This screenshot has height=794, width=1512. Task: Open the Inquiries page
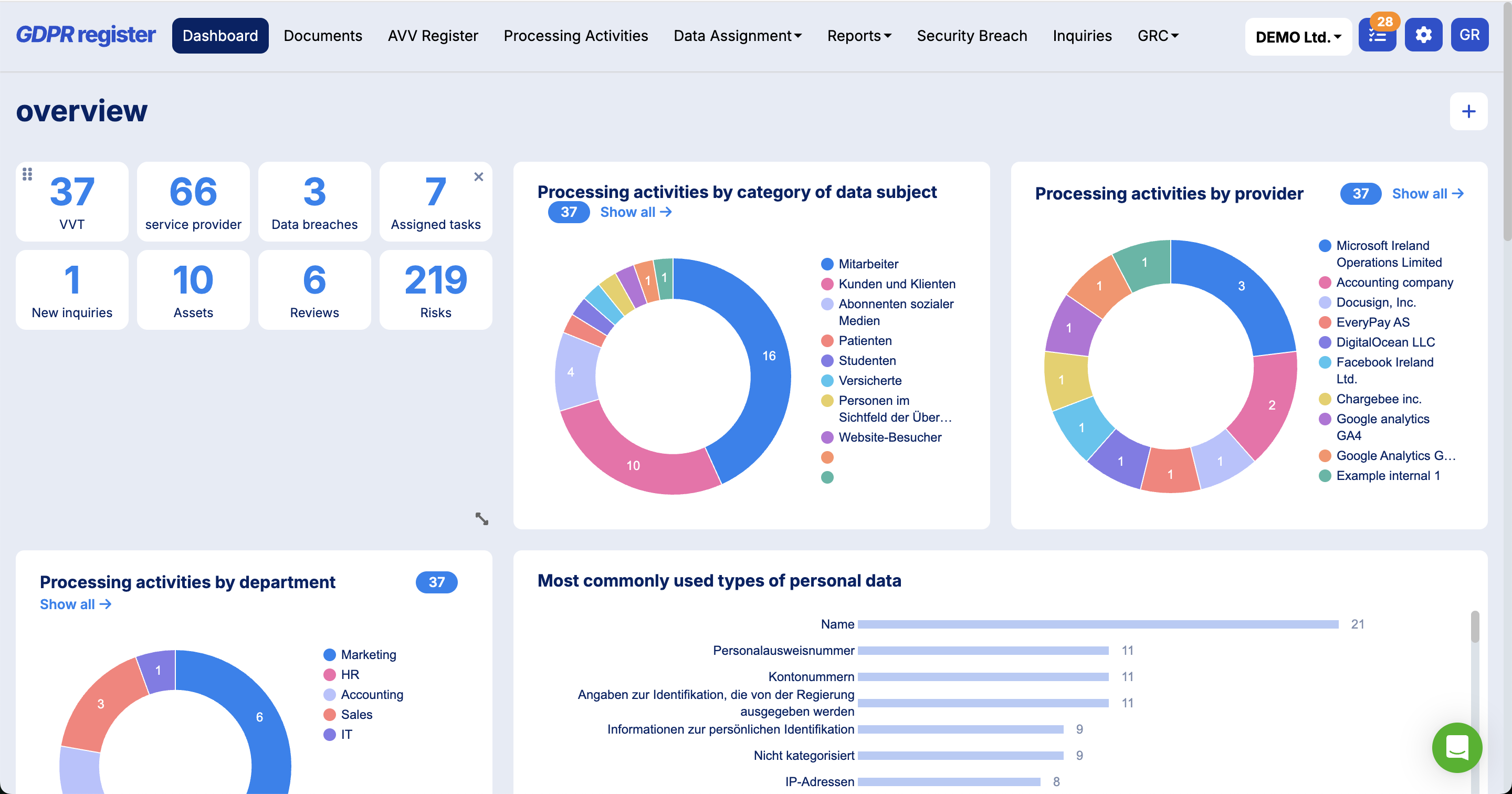1083,36
